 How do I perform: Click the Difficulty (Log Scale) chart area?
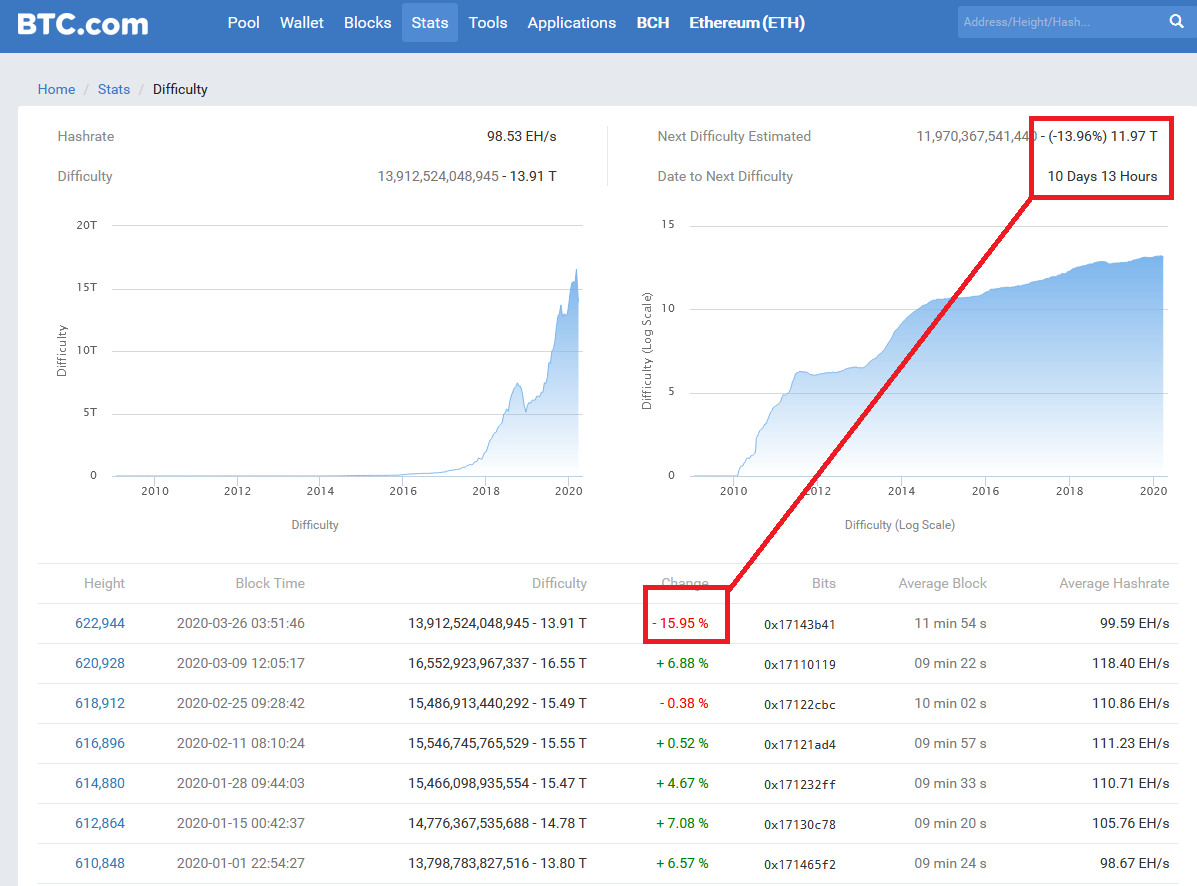[x=928, y=351]
